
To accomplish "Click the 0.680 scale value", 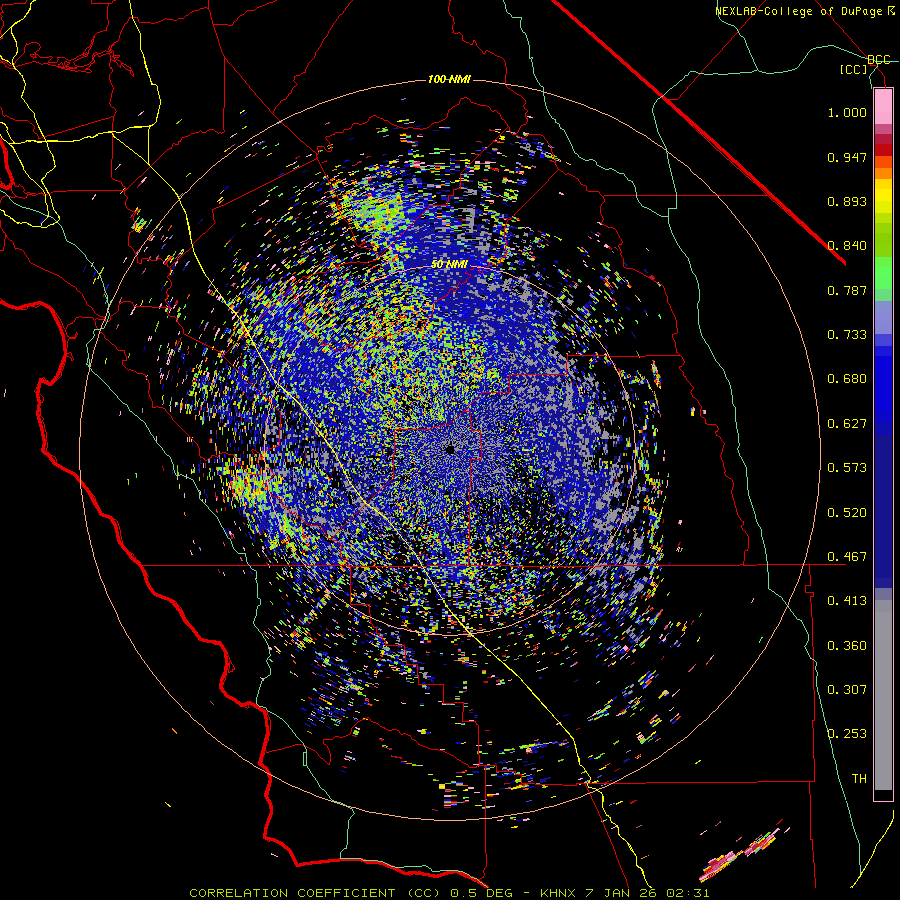I will 847,379.
